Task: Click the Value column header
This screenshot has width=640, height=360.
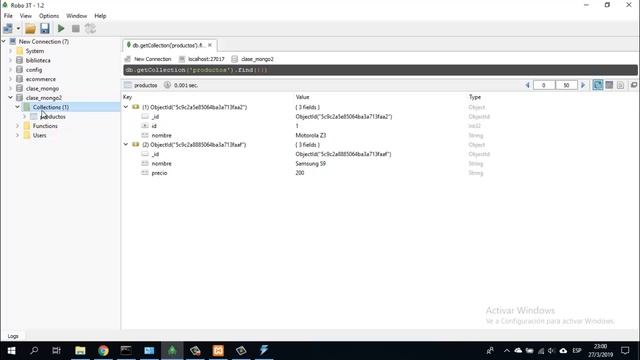Action: [302, 97]
